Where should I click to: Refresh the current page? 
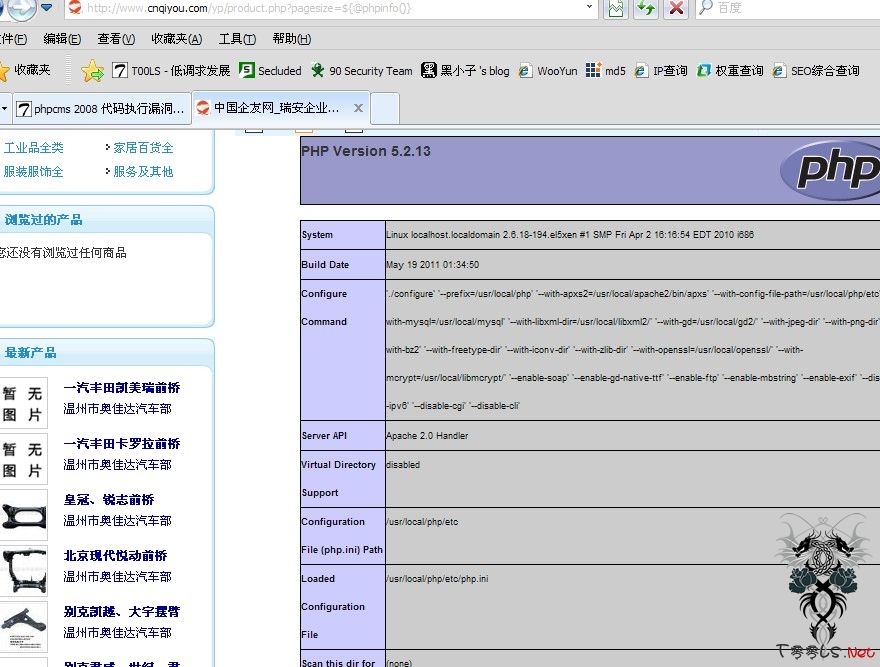pyautogui.click(x=645, y=10)
